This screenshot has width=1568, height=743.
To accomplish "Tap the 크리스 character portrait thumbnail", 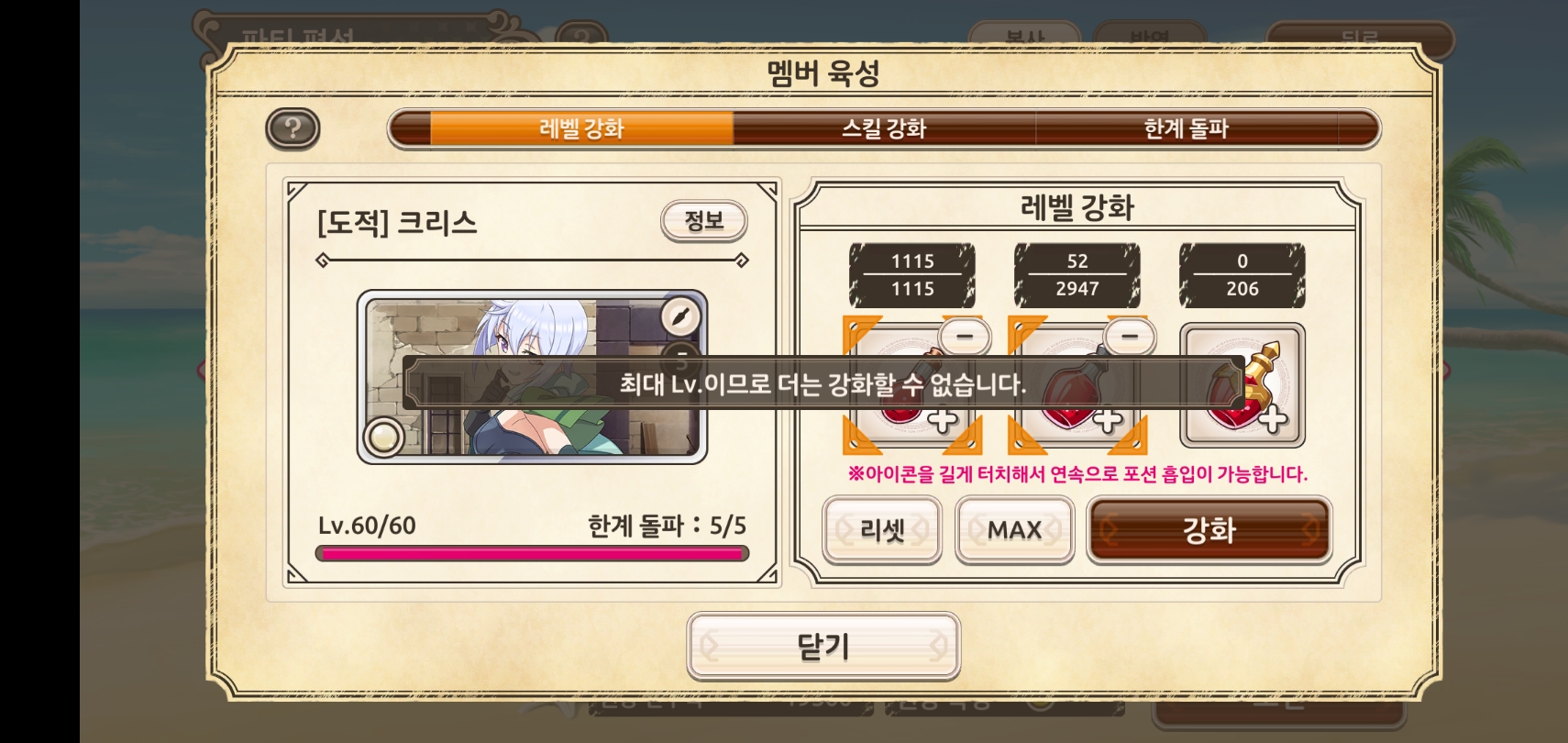I will 532,377.
